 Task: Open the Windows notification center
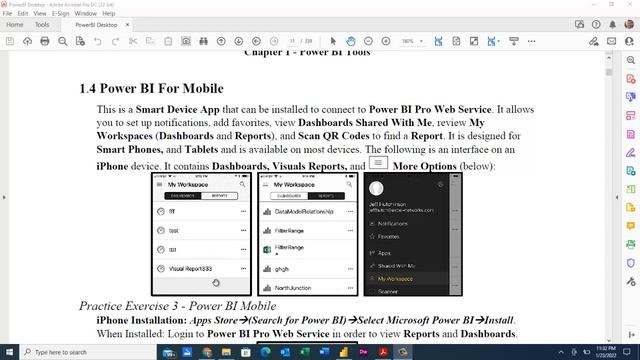point(627,352)
